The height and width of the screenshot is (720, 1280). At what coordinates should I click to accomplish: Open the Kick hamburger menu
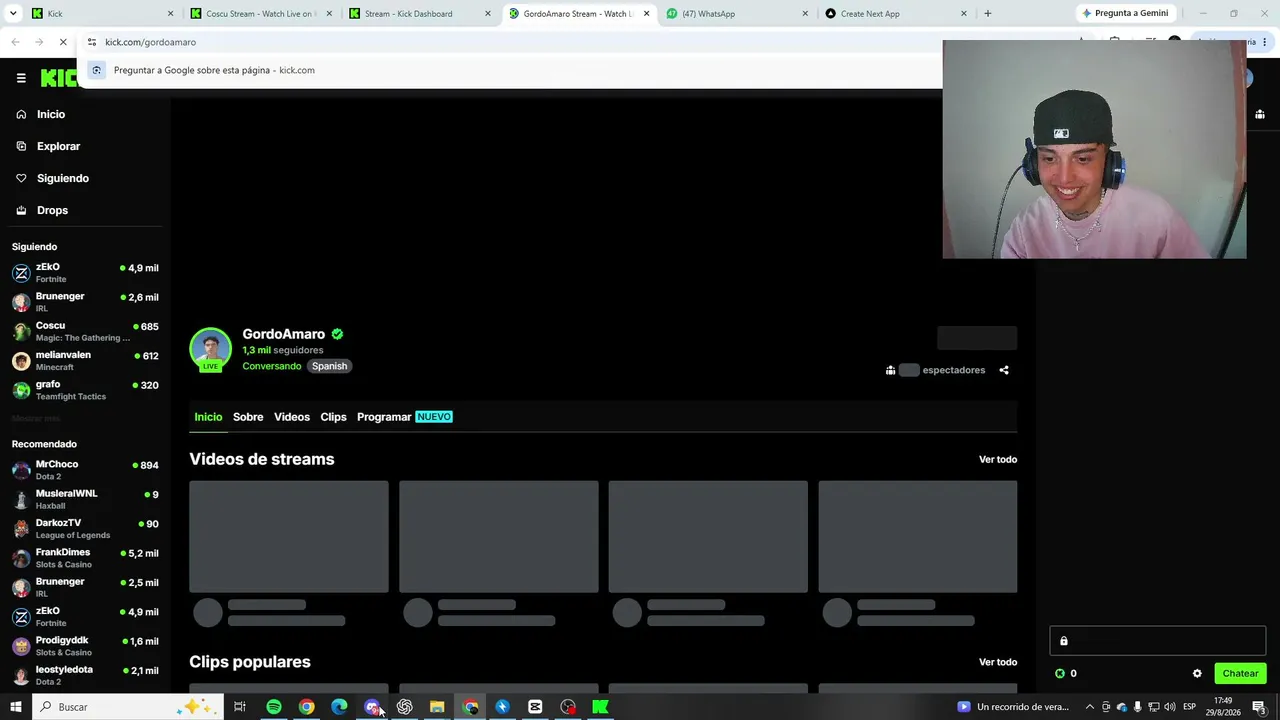point(21,78)
